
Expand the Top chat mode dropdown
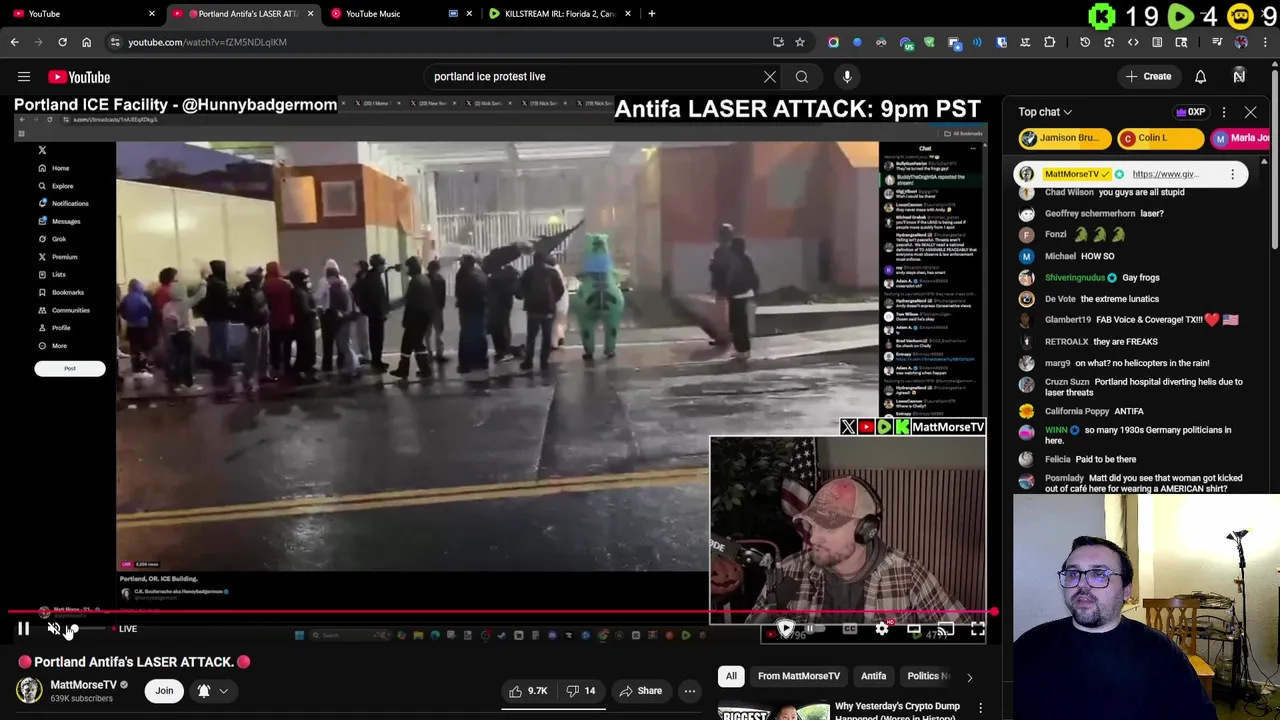(x=1045, y=112)
